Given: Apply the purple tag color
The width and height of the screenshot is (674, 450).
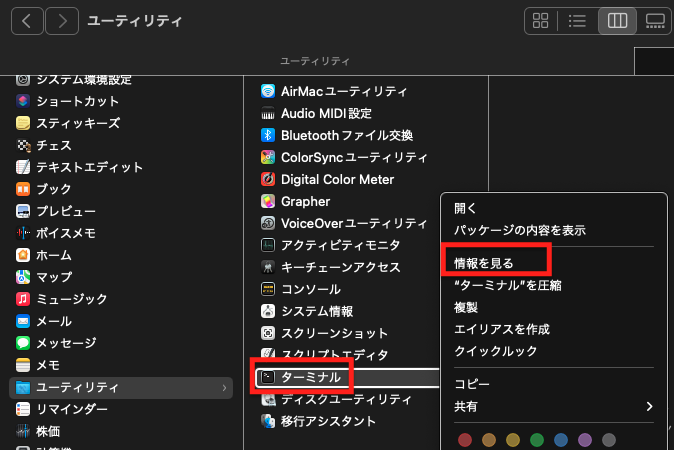Looking at the screenshot, I should point(585,440).
